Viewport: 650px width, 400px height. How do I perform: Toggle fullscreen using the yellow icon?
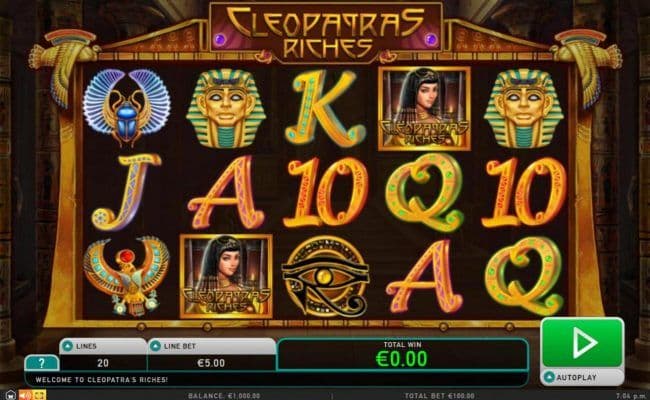(x=39, y=395)
